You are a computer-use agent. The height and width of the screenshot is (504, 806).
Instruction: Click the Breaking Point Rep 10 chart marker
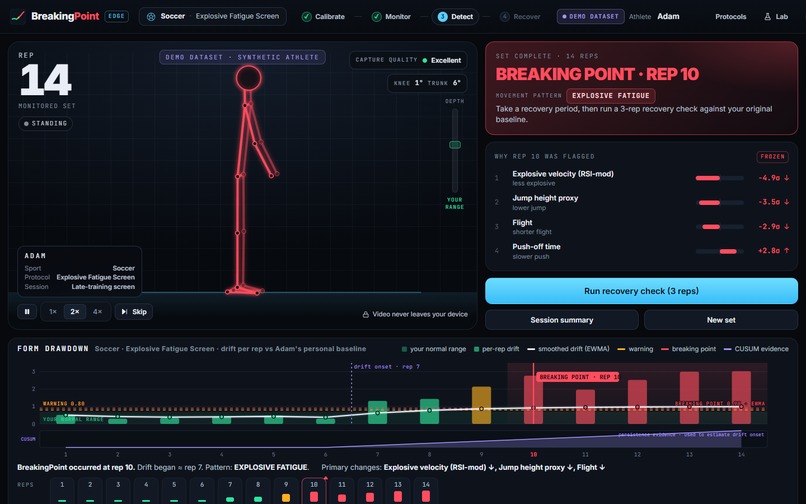tap(578, 377)
